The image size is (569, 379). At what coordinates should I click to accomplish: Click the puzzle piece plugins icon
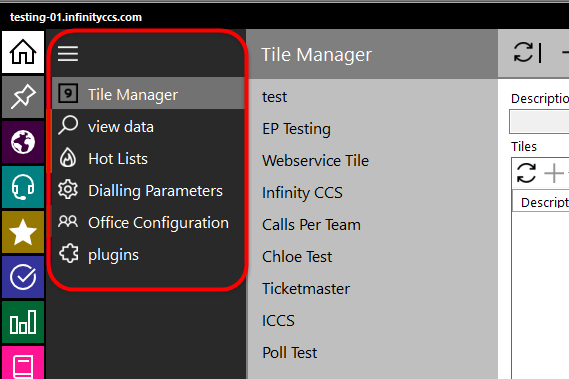tap(69, 253)
